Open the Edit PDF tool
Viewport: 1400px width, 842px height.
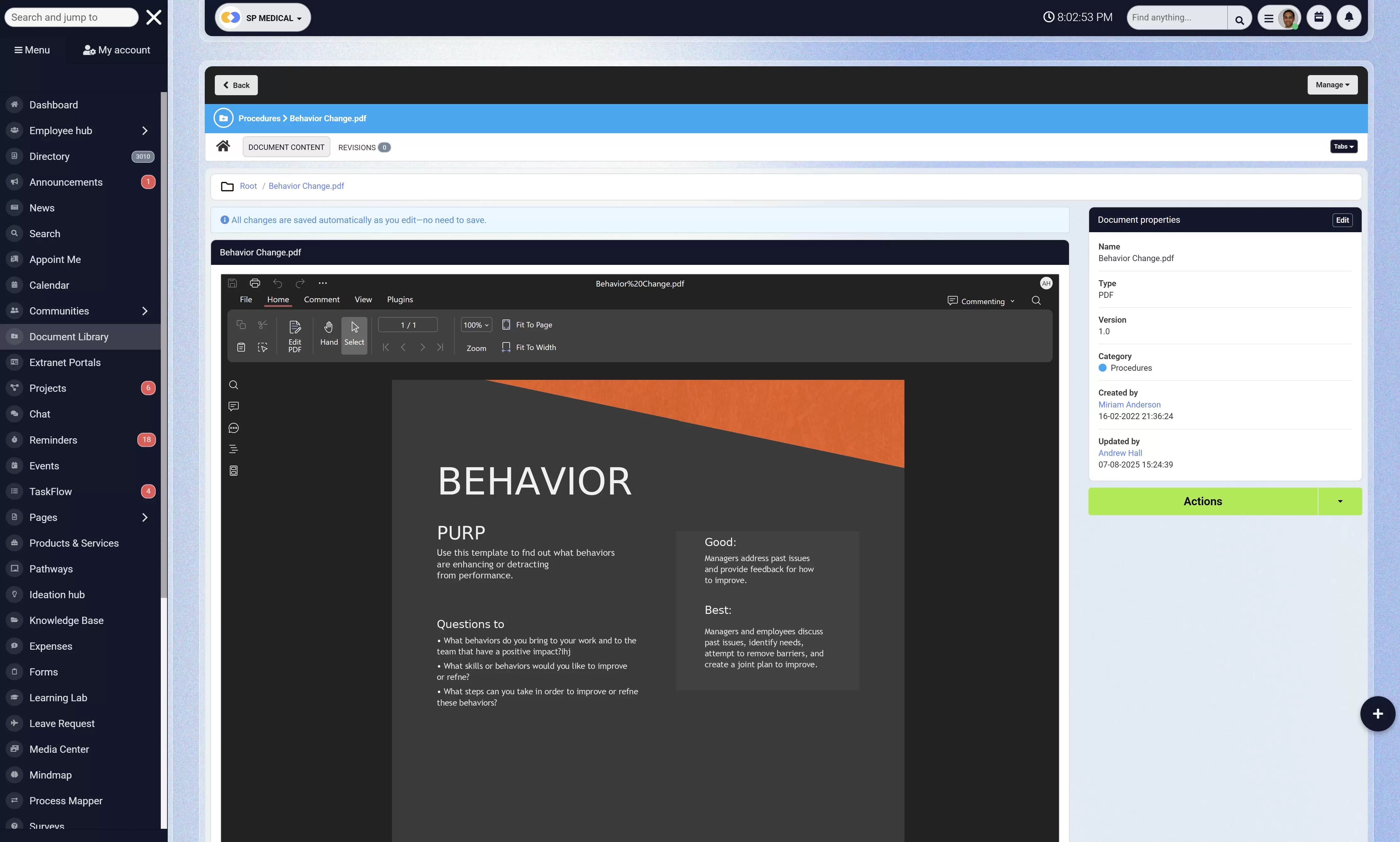click(x=294, y=336)
